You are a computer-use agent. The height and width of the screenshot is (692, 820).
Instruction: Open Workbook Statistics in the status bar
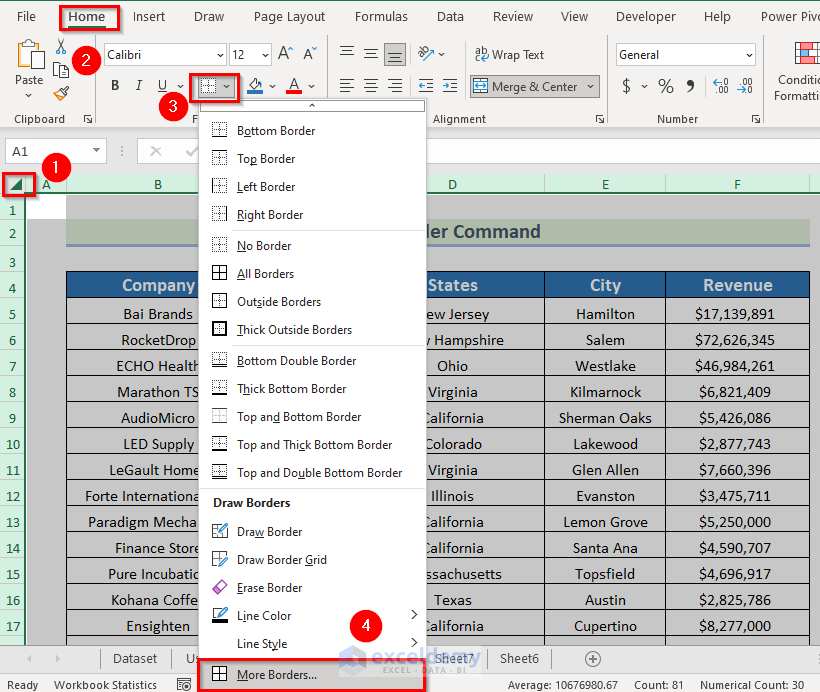click(x=104, y=684)
